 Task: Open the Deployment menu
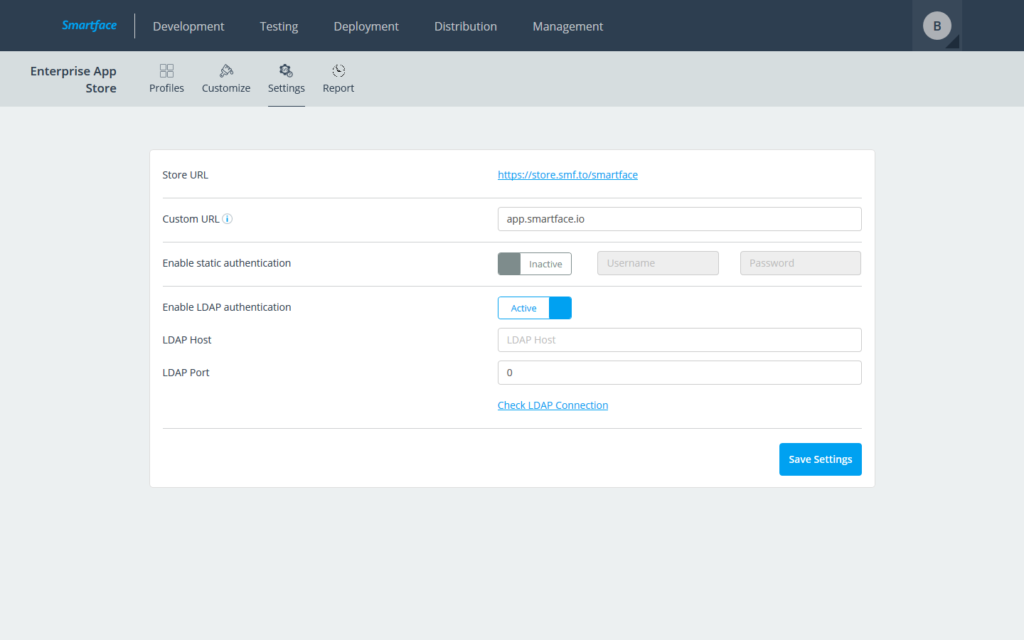pyautogui.click(x=366, y=26)
